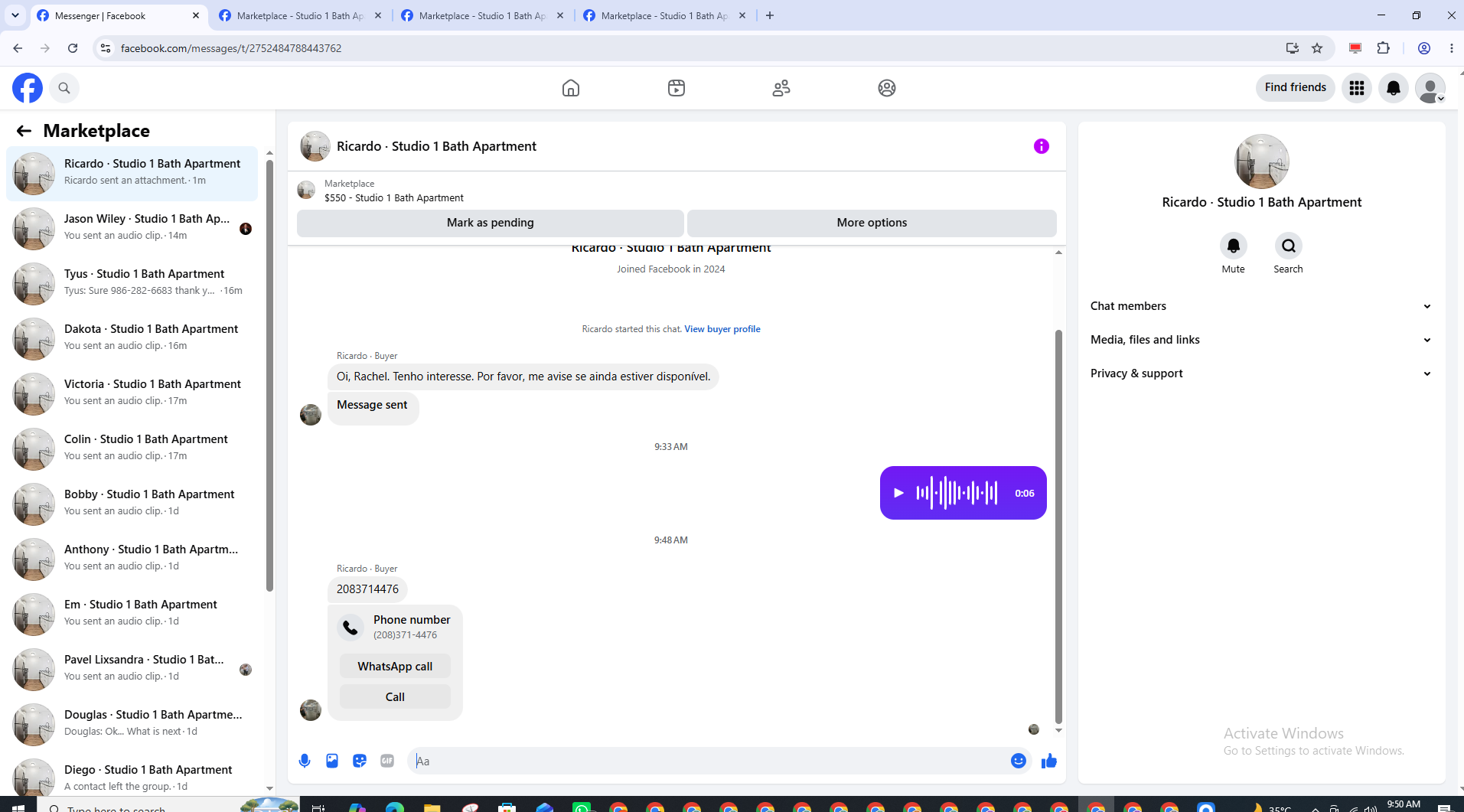Viewport: 1464px width, 812px height.
Task: Click Ricardo's listing thumbnail in right panel
Action: [x=1262, y=161]
